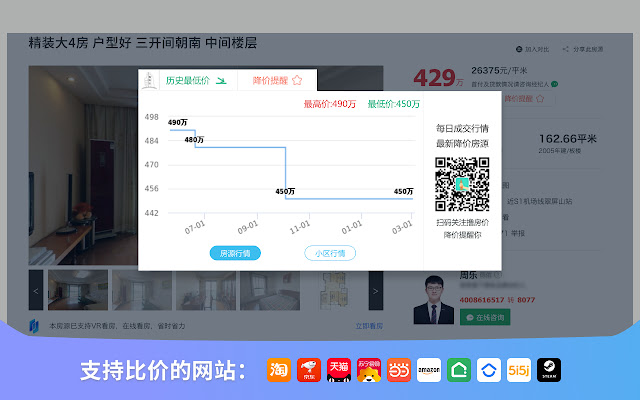The width and height of the screenshot is (640, 400).
Task: Click the Suning lion site icon
Action: [369, 370]
